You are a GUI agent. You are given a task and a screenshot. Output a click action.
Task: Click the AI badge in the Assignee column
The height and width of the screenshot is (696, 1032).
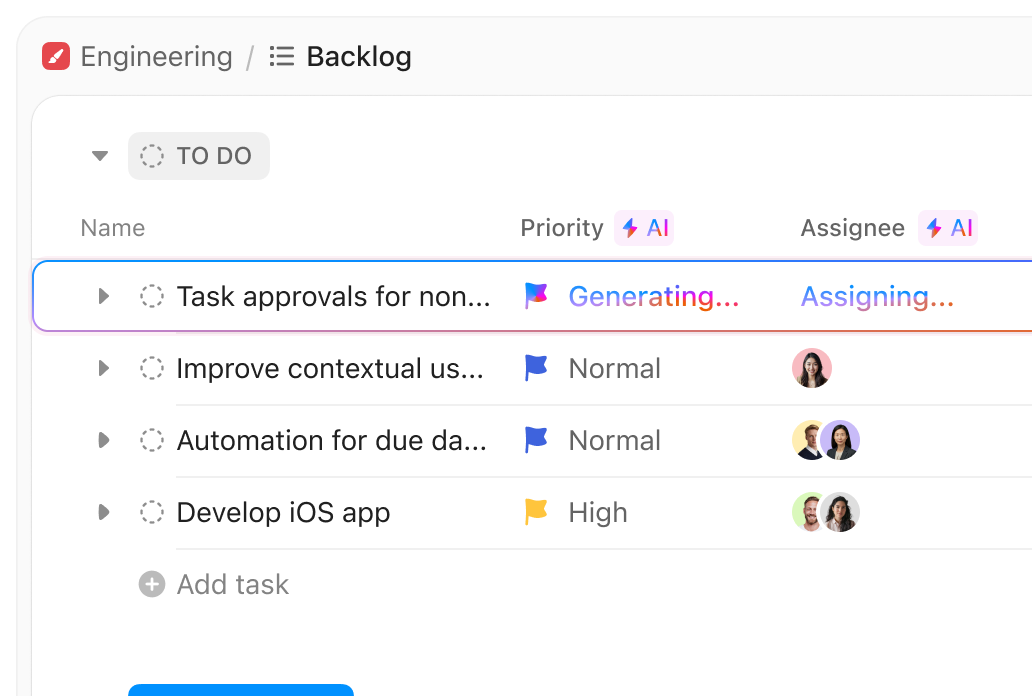tap(947, 228)
